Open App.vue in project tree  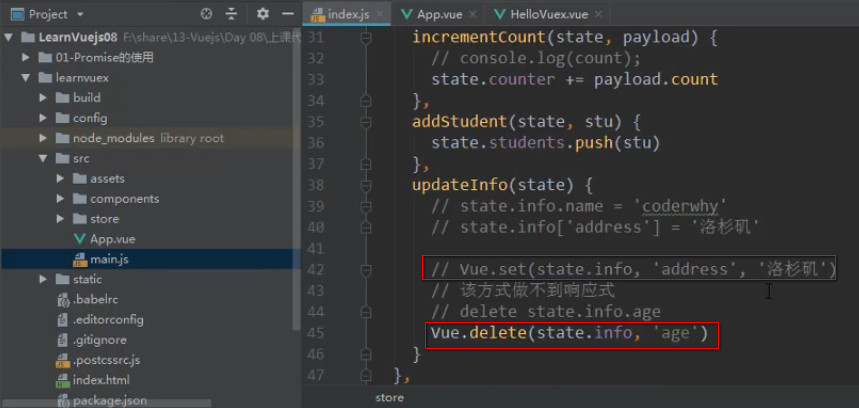coord(113,239)
